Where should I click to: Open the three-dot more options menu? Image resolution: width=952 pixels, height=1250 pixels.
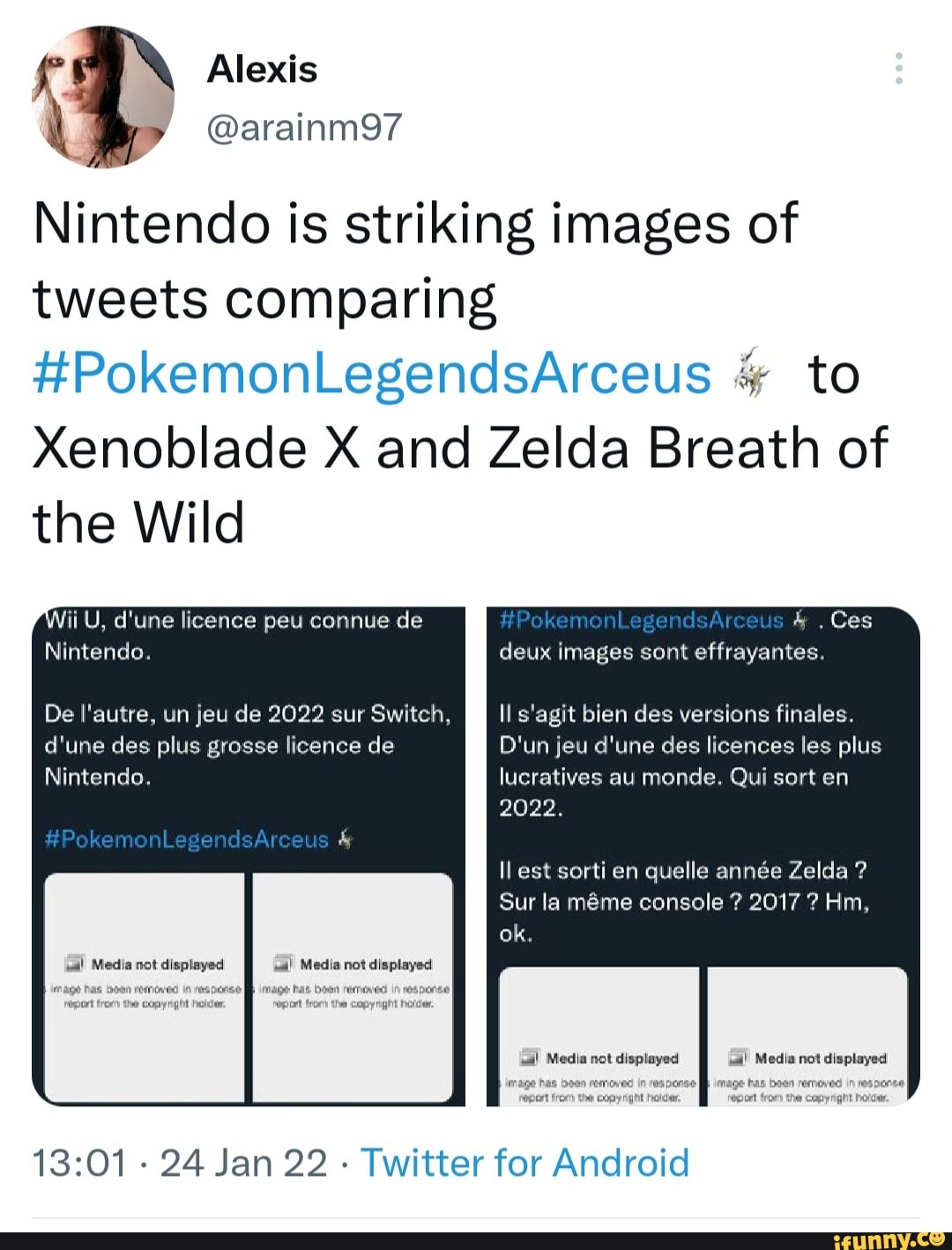(898, 68)
